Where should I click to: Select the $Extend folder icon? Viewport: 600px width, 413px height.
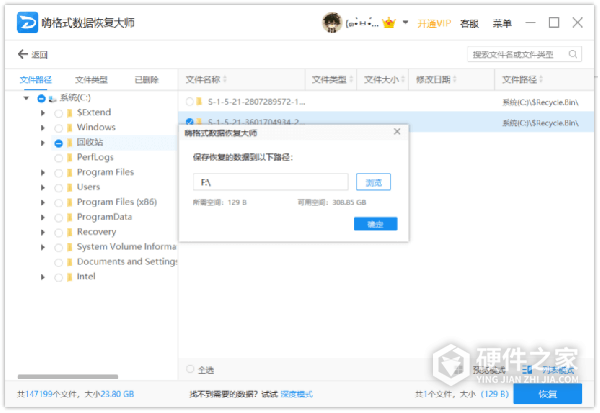click(x=69, y=113)
